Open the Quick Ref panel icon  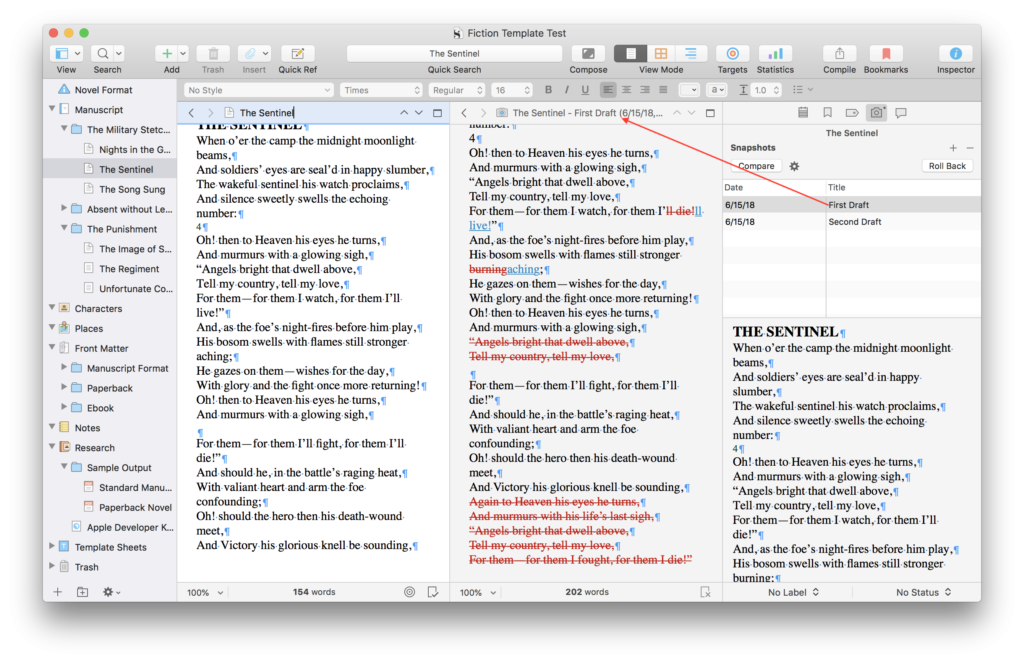[x=297, y=54]
